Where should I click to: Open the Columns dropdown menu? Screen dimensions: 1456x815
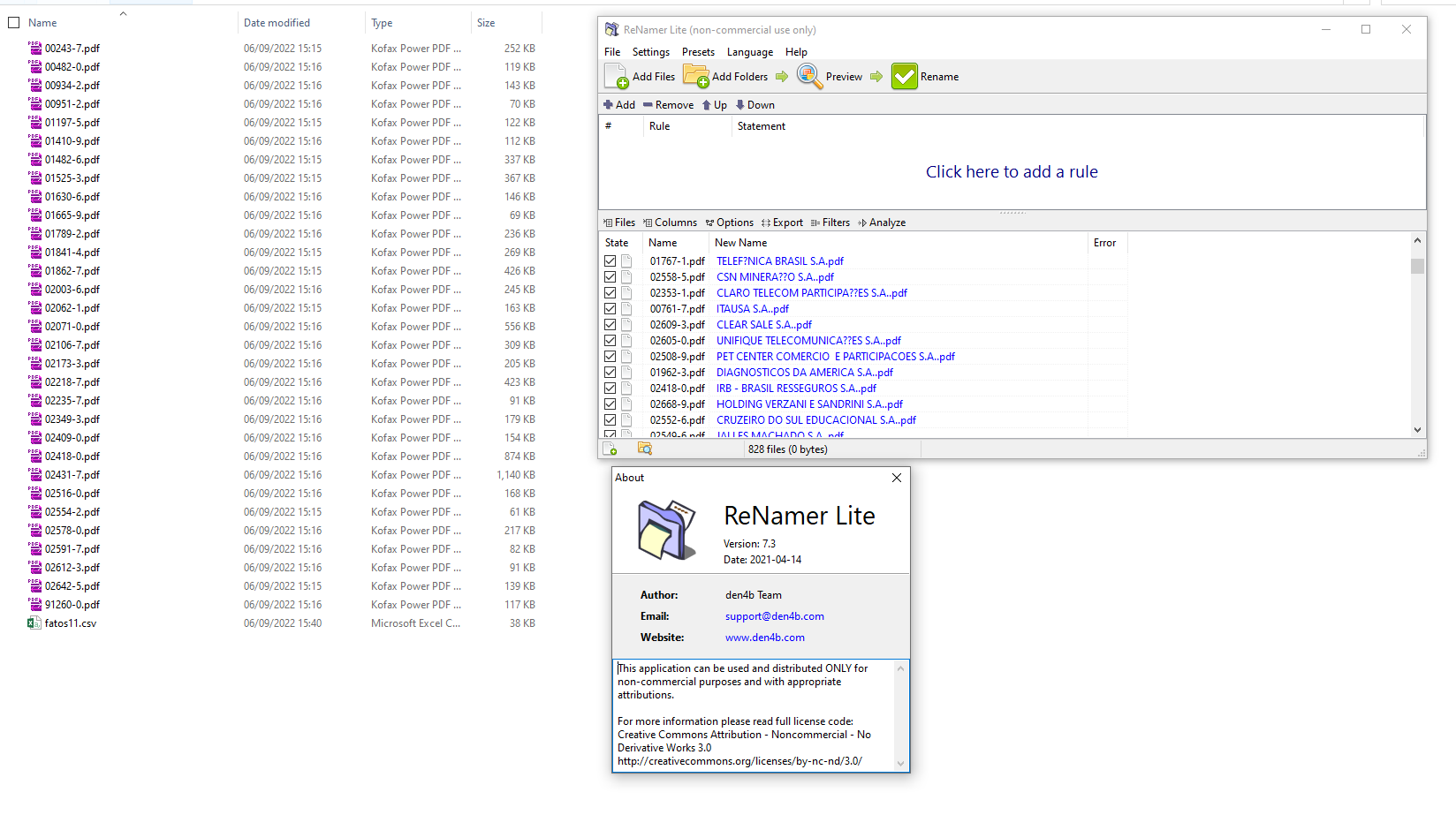click(671, 223)
